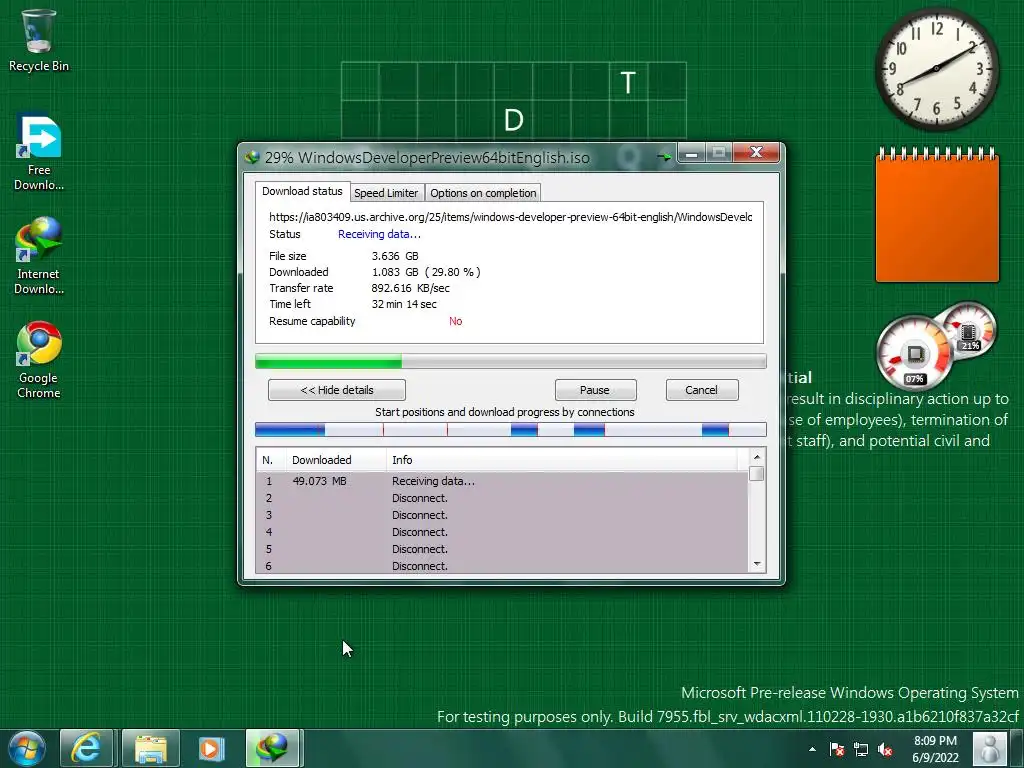
Task: Click the green download progress bar
Action: click(x=511, y=361)
